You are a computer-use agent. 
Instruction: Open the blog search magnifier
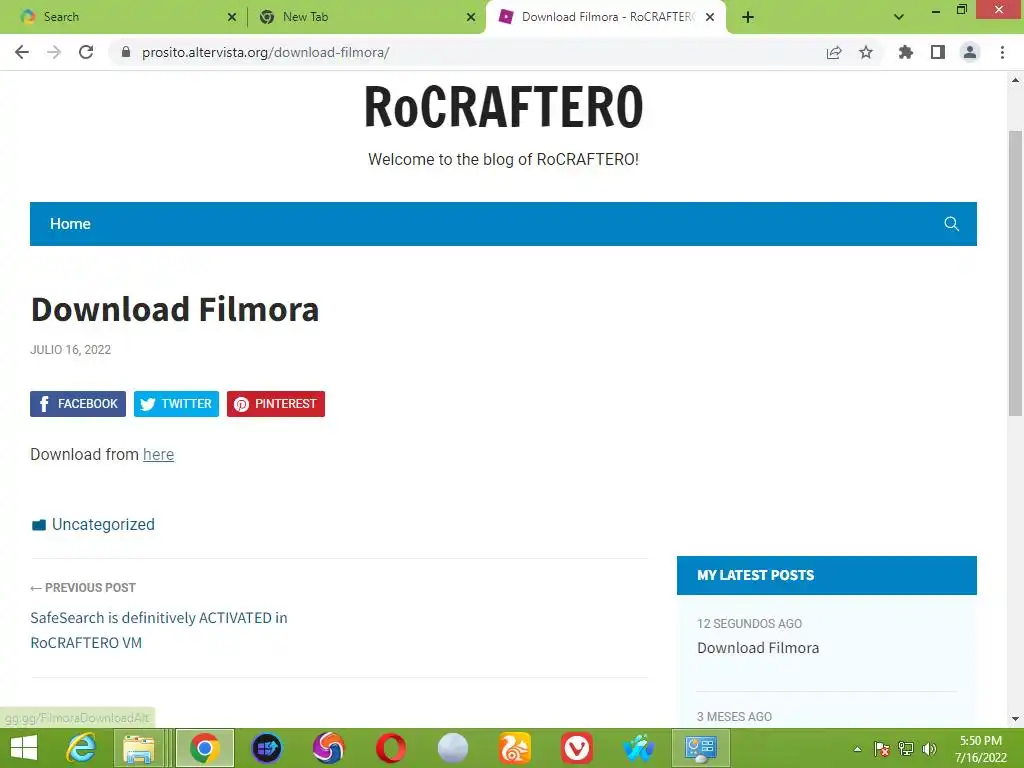pos(952,224)
